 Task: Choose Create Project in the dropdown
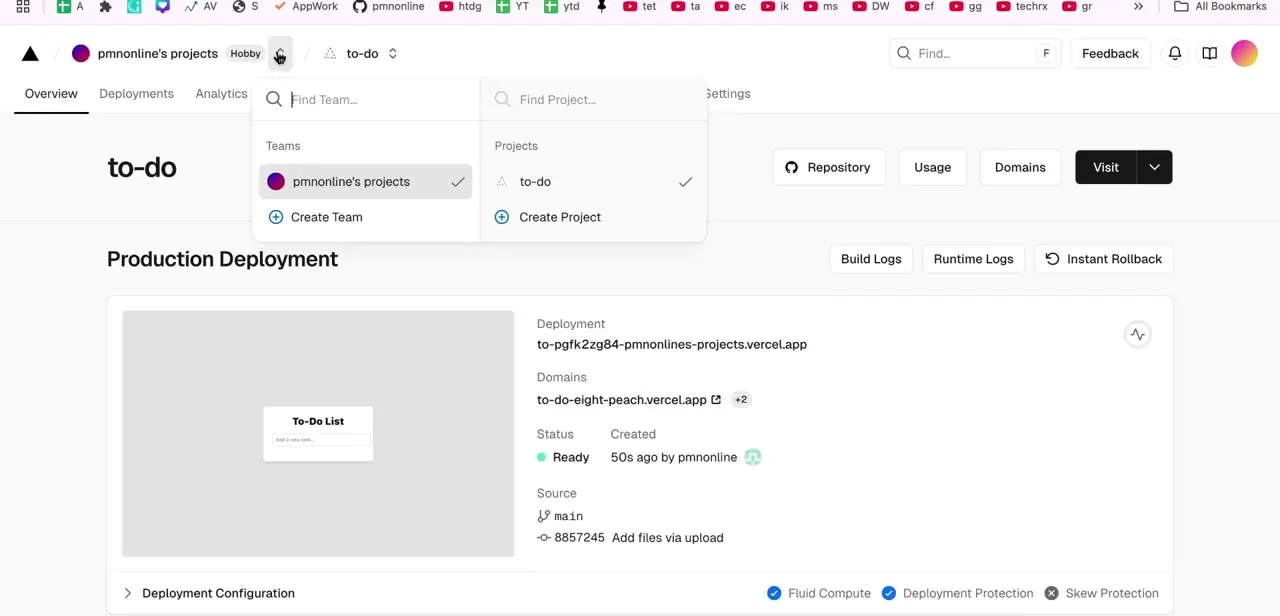tap(593, 217)
